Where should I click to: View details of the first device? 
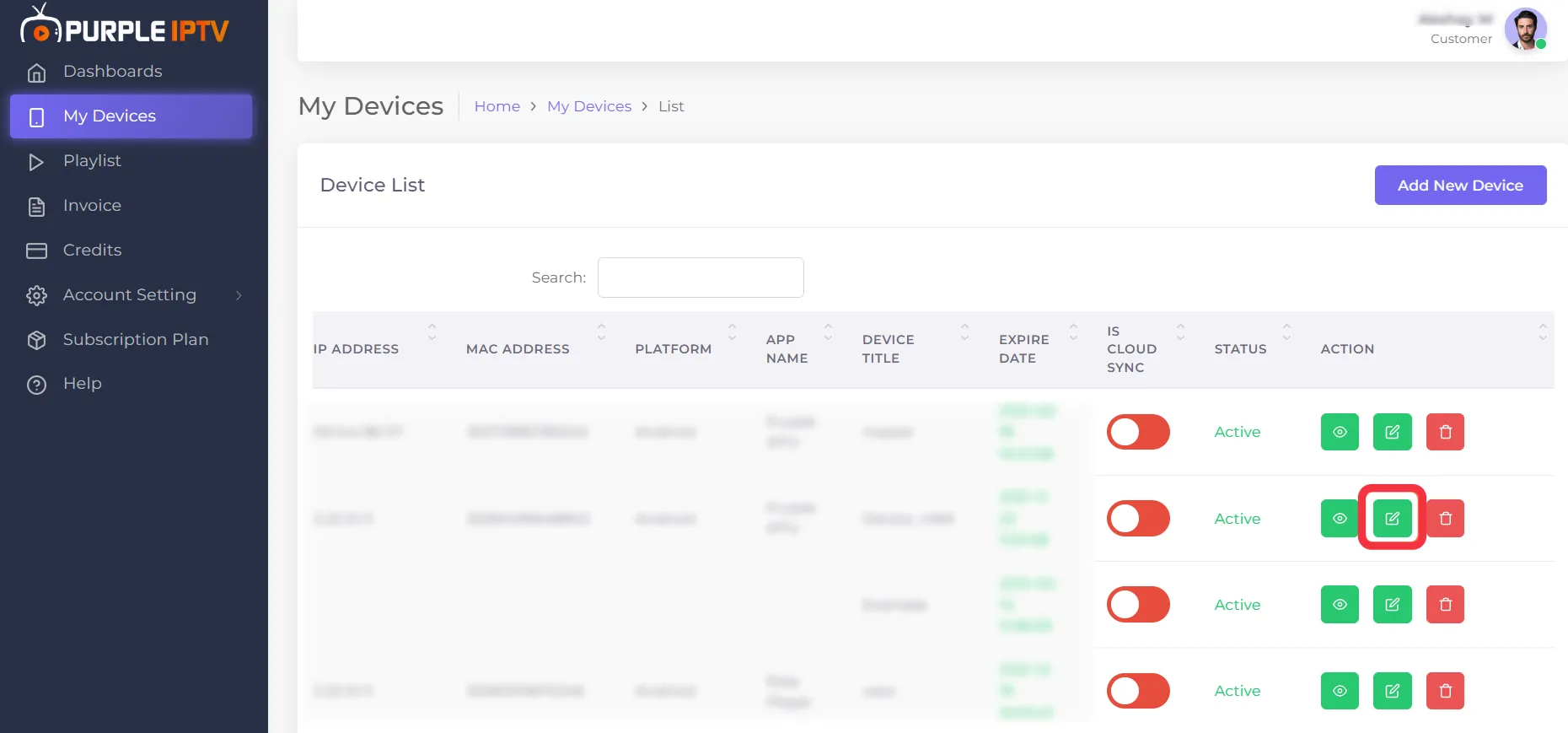[1340, 432]
